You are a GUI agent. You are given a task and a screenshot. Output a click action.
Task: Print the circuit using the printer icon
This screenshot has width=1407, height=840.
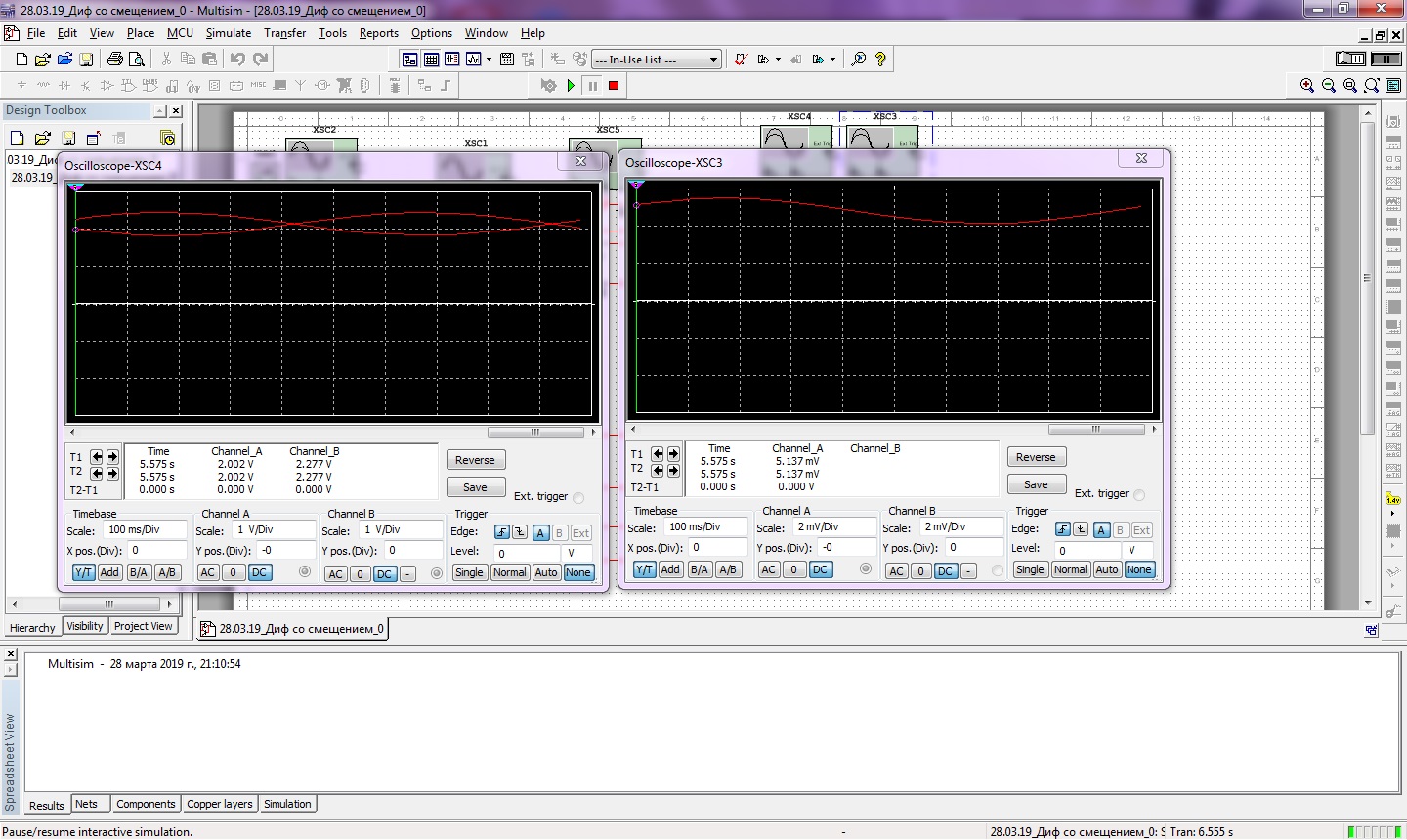(x=114, y=60)
